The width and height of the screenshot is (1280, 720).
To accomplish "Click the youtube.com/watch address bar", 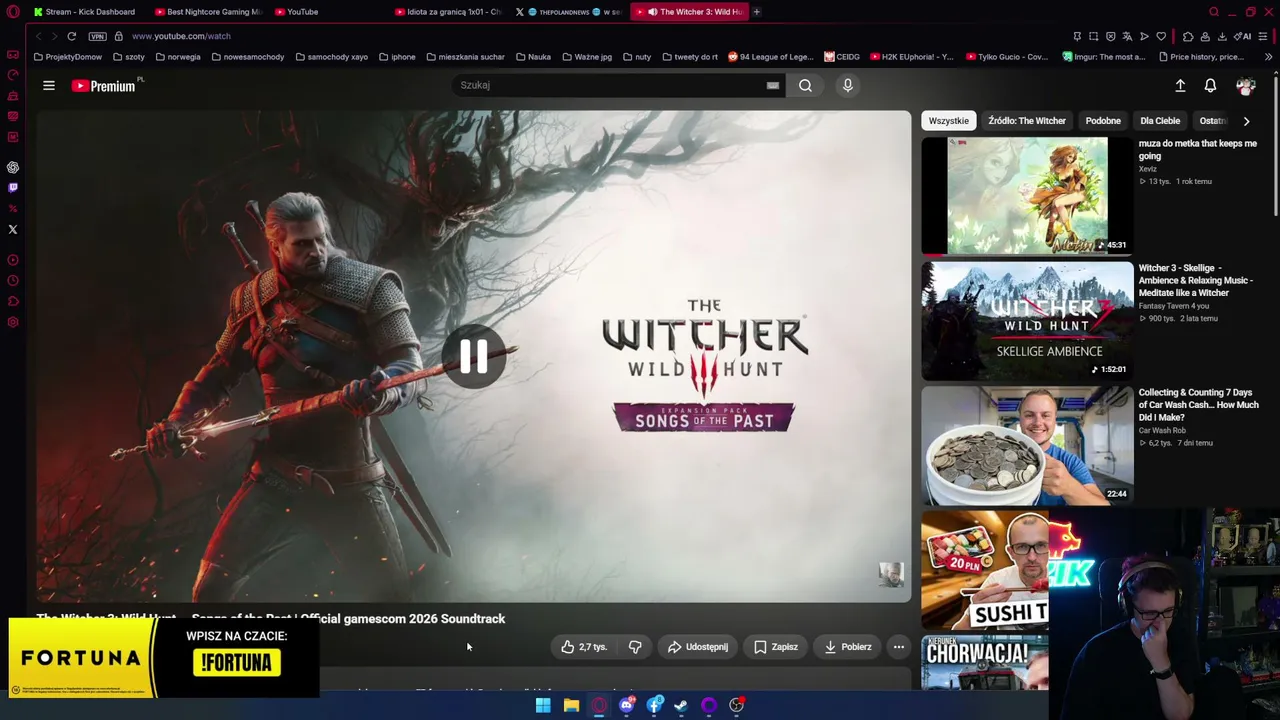I will coord(180,37).
